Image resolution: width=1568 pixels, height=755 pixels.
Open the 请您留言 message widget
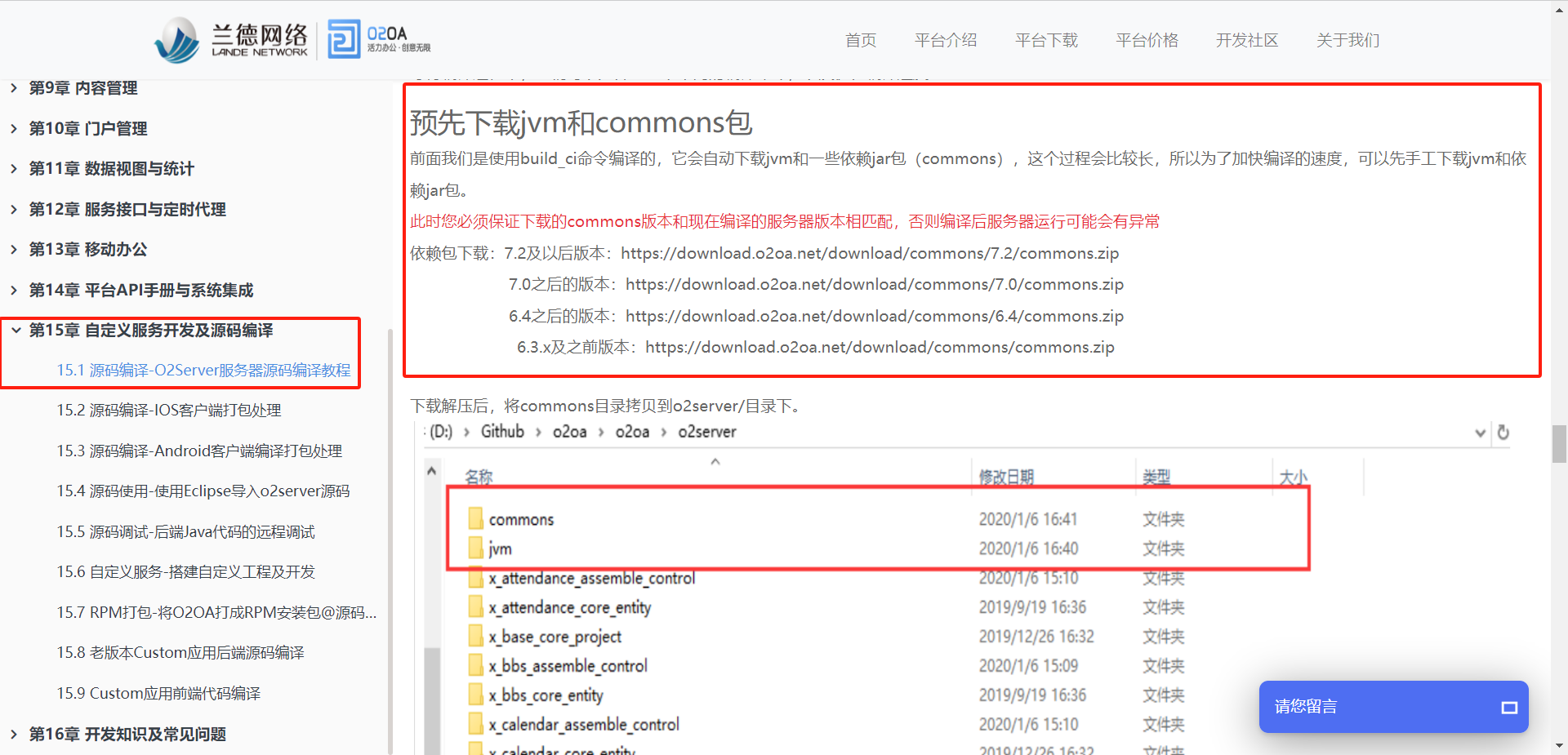tap(1393, 707)
